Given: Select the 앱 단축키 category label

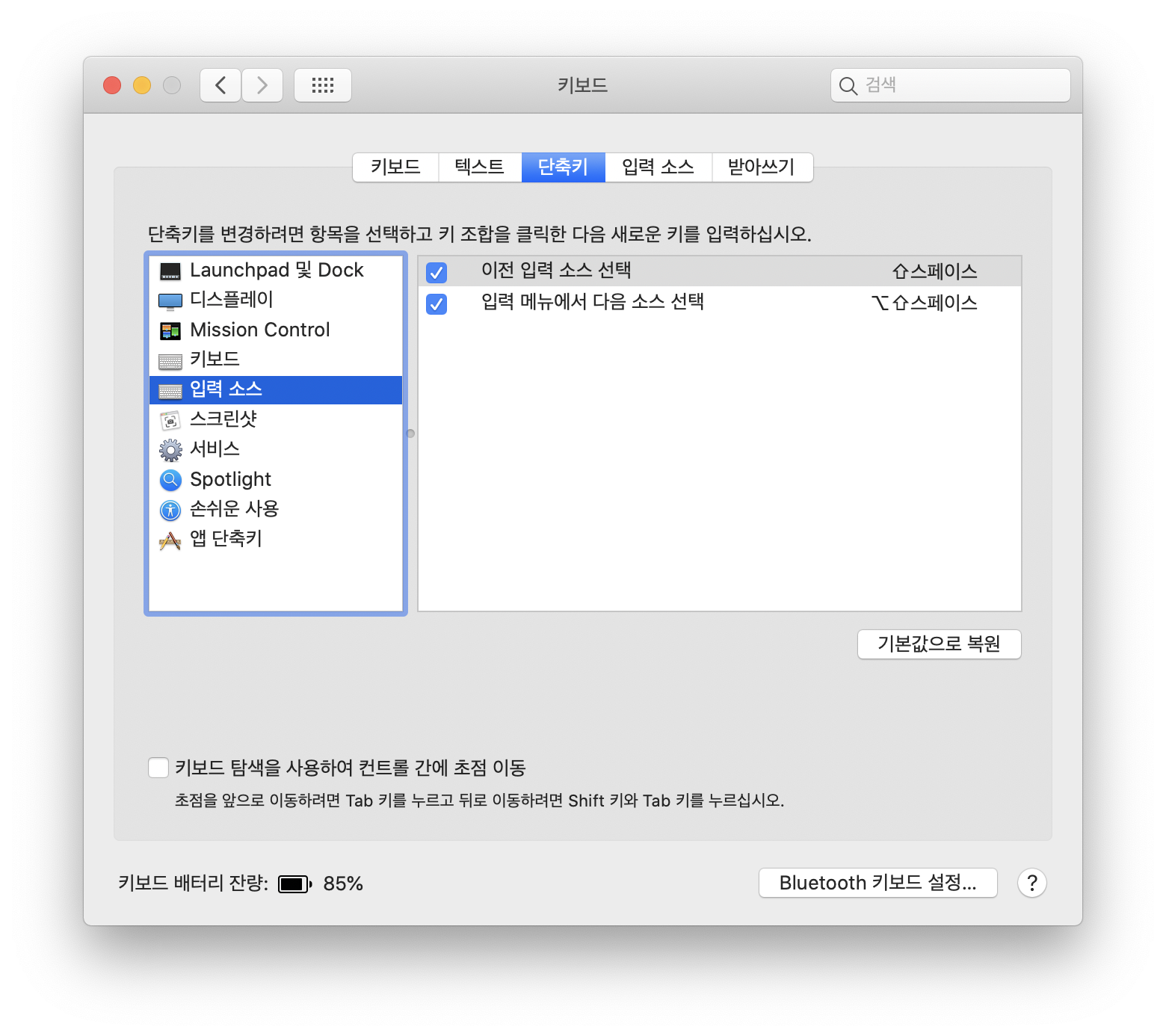Looking at the screenshot, I should coord(226,539).
